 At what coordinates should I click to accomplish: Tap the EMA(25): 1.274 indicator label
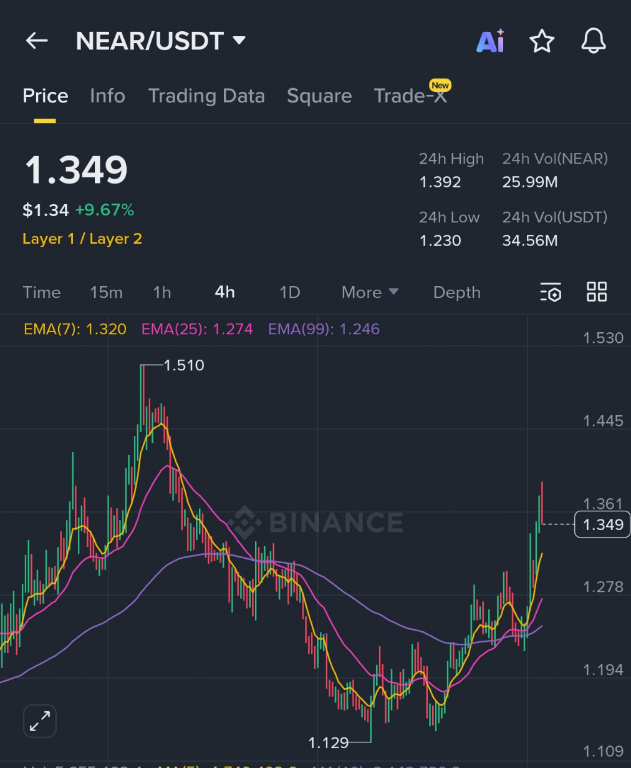[197, 329]
